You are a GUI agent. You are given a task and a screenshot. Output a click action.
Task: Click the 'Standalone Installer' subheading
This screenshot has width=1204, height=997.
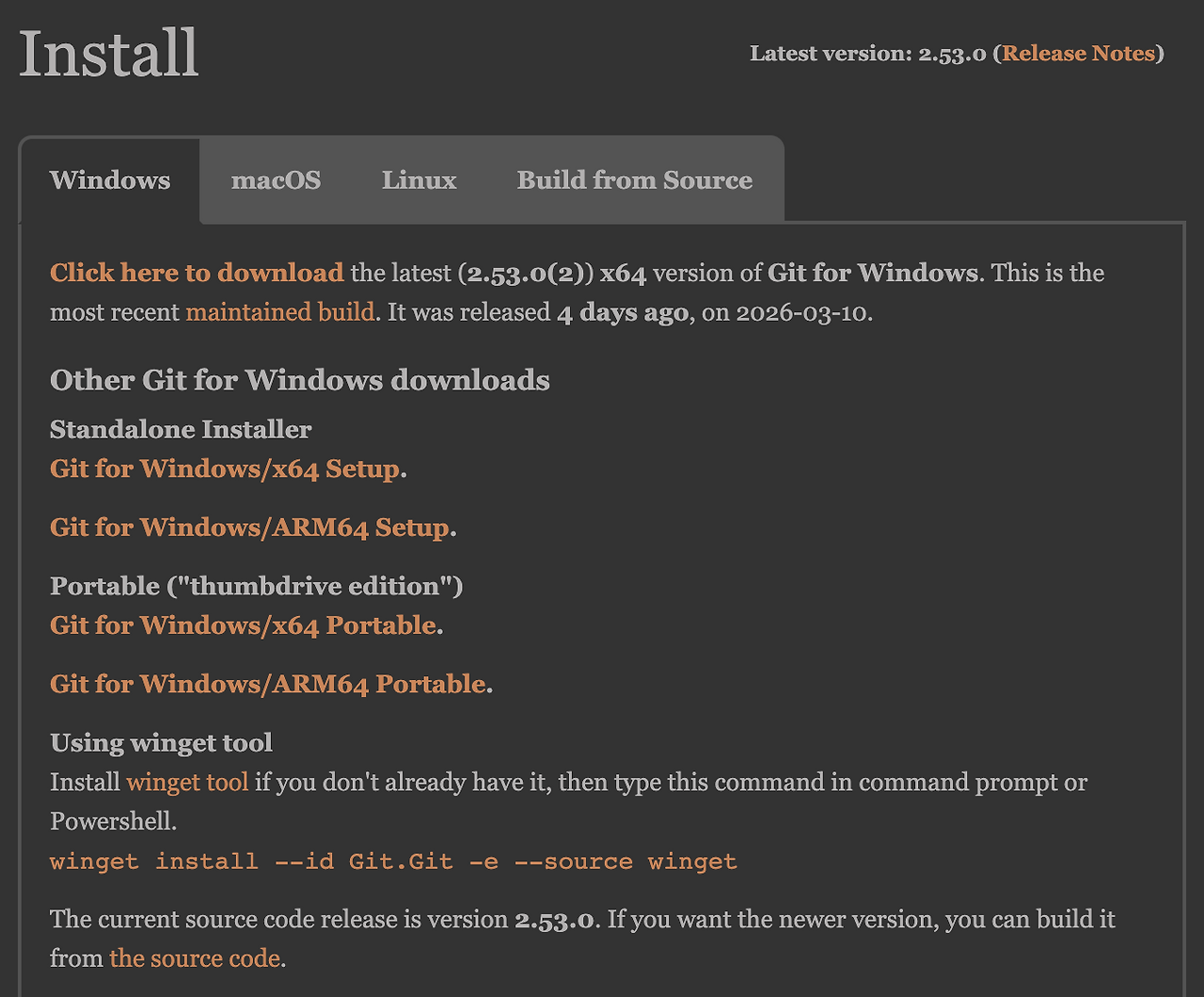tap(181, 430)
